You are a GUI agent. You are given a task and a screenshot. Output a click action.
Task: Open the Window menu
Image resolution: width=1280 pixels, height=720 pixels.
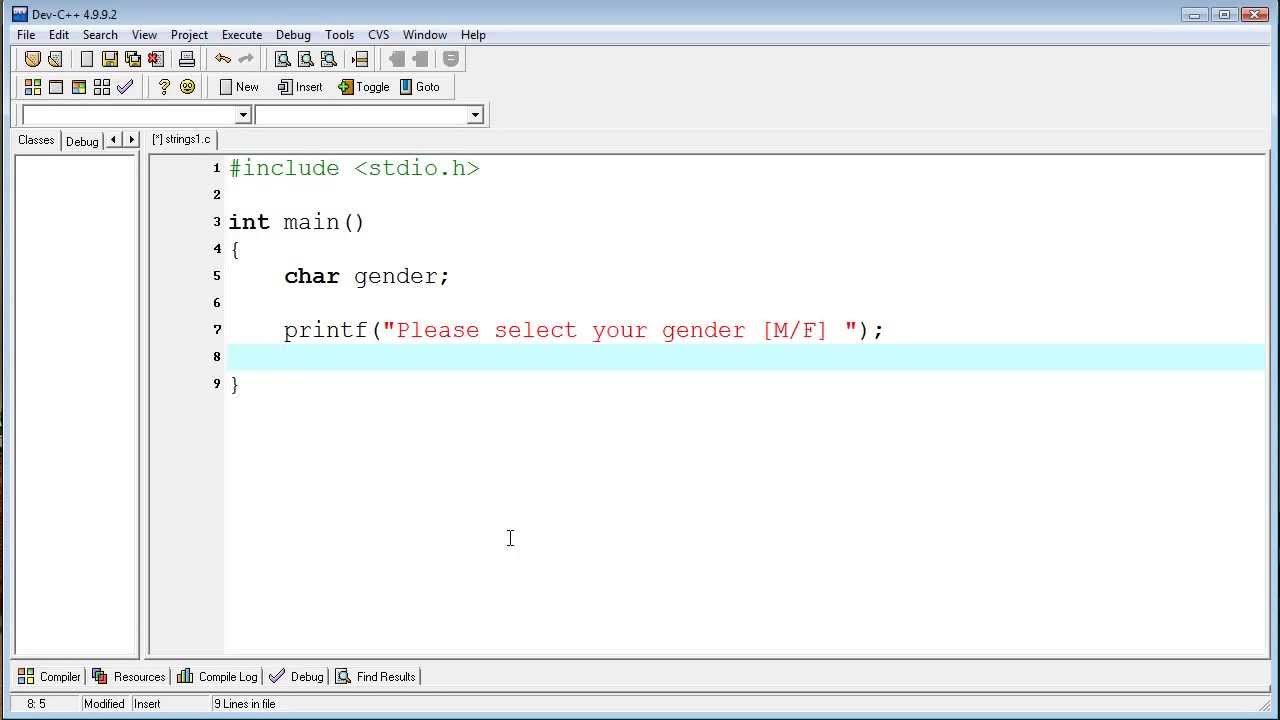tap(425, 35)
